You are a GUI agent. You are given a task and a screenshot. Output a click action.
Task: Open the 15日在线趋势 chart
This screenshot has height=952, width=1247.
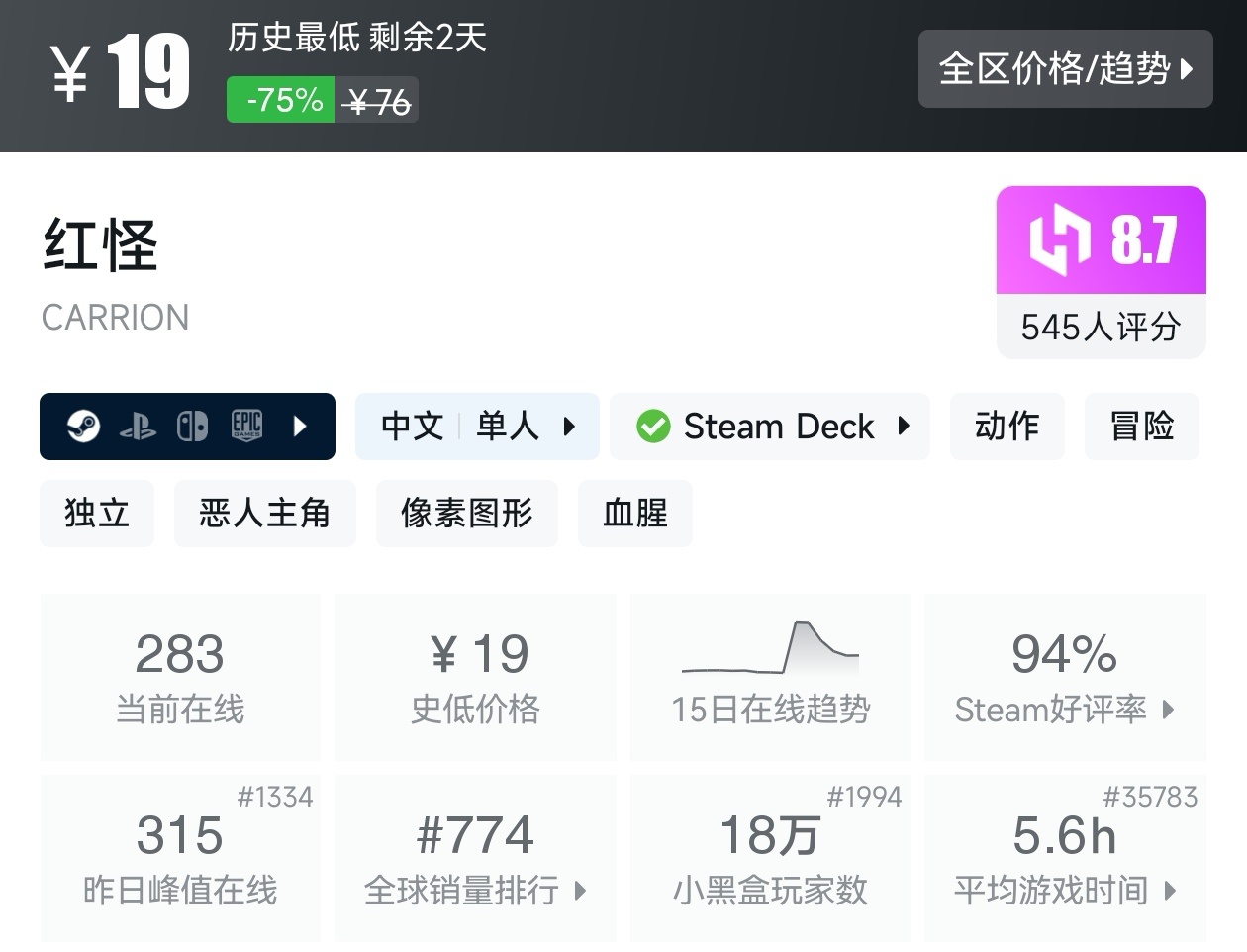(770, 677)
